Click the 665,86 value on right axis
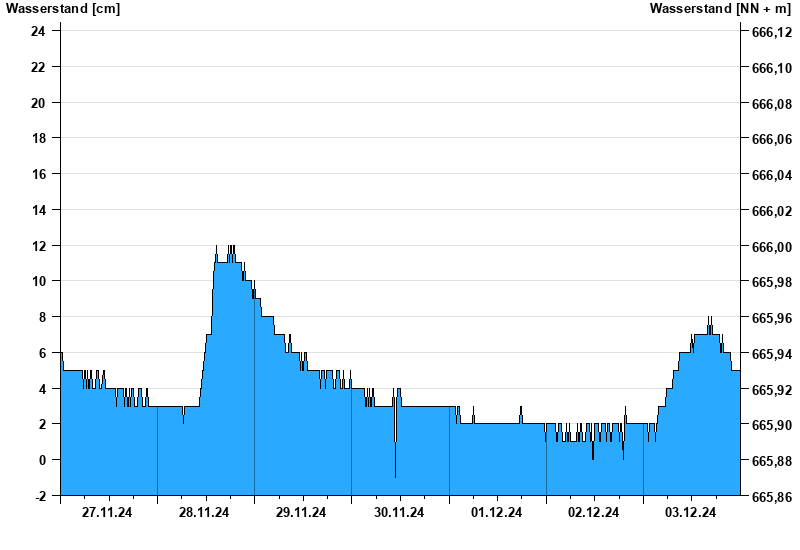800x550 pixels. click(772, 496)
